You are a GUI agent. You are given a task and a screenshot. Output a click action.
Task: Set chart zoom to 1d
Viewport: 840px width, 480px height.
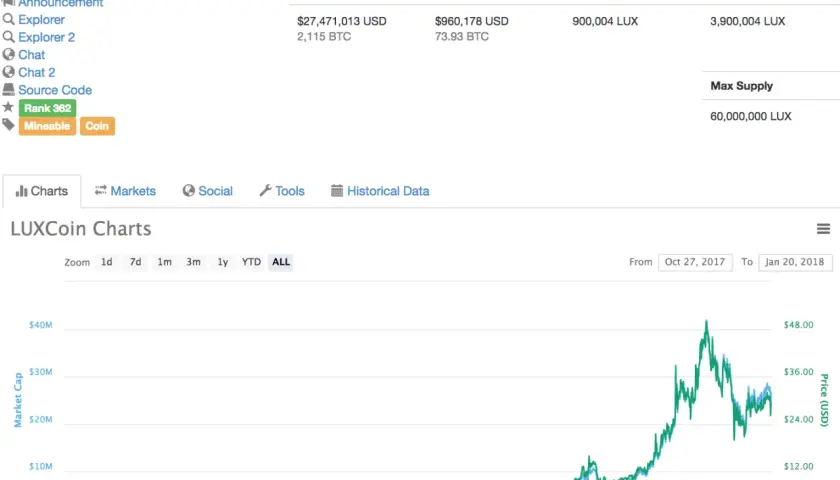[107, 262]
